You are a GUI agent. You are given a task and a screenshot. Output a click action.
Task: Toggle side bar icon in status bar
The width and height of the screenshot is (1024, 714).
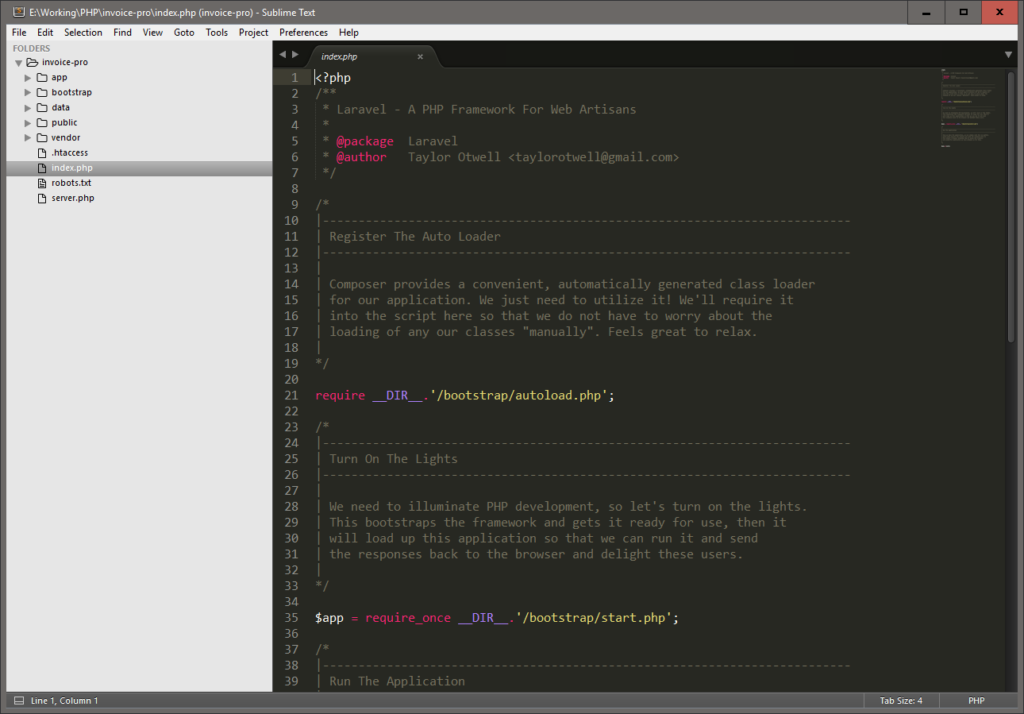tap(17, 700)
